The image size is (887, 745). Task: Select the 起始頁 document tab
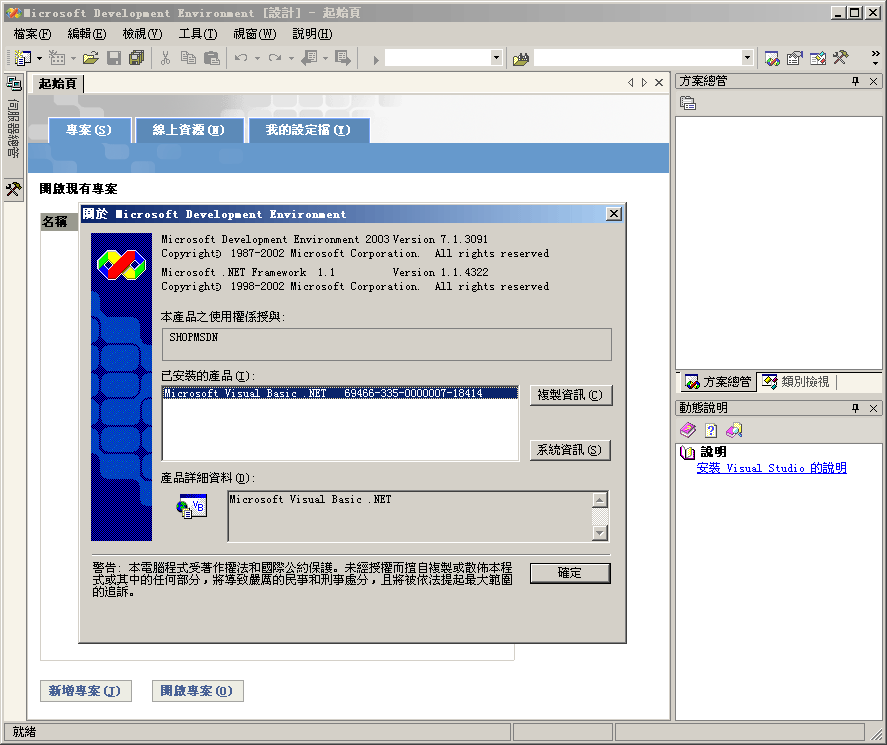coord(58,84)
